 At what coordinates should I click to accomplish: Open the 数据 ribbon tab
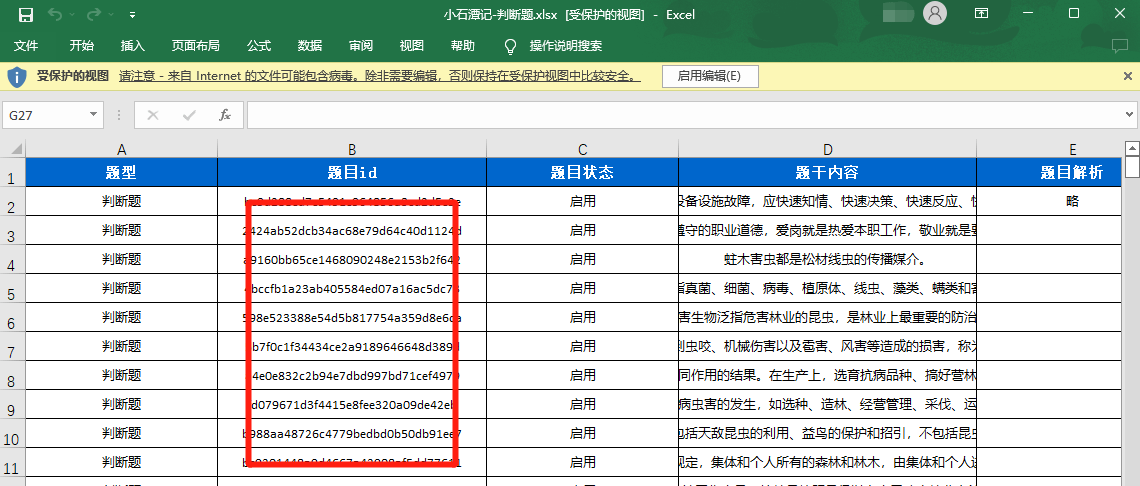[x=310, y=46]
